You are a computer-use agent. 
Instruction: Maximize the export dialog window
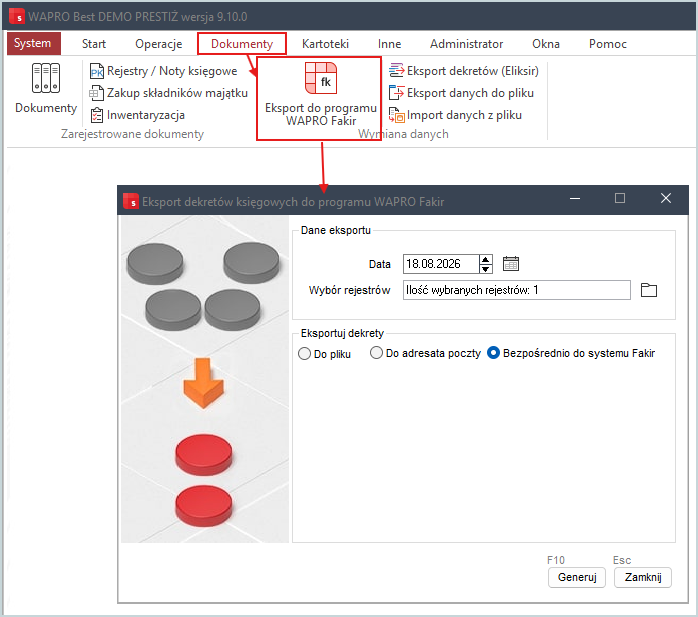point(620,199)
